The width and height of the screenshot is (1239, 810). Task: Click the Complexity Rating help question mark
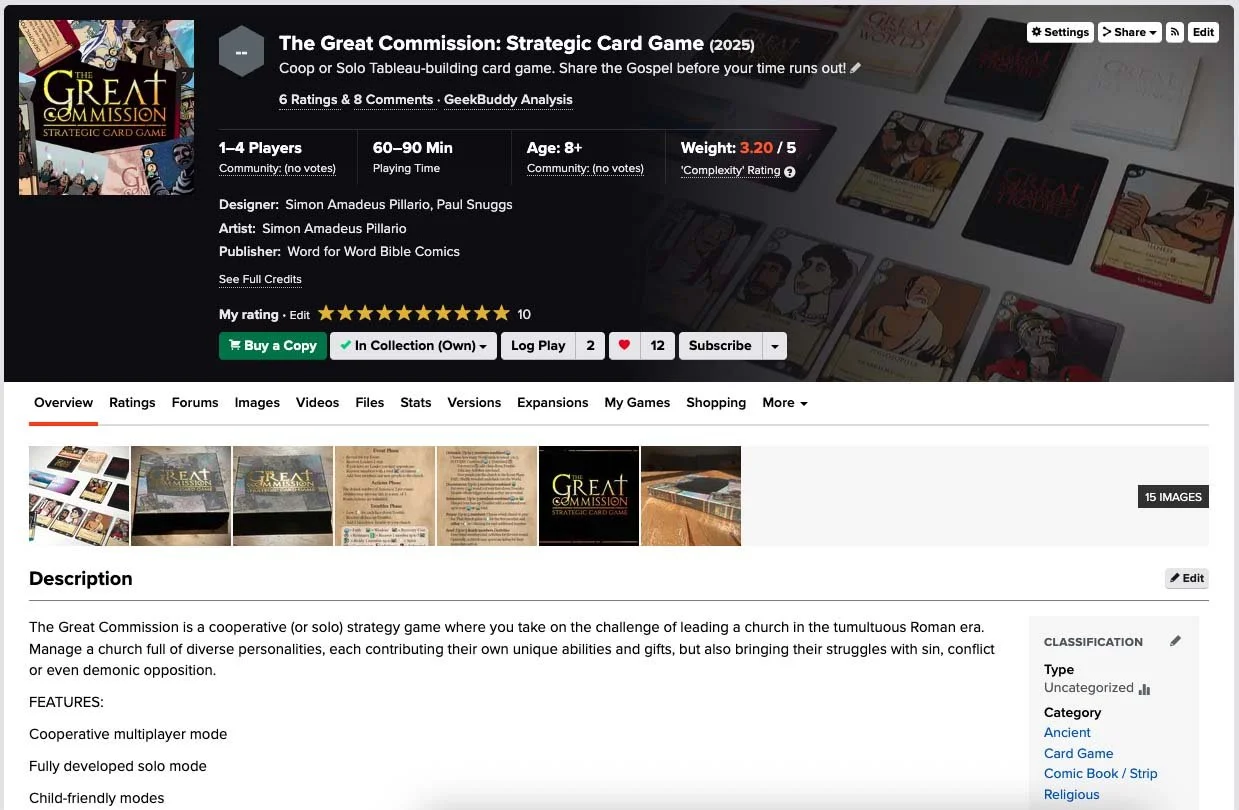point(790,171)
